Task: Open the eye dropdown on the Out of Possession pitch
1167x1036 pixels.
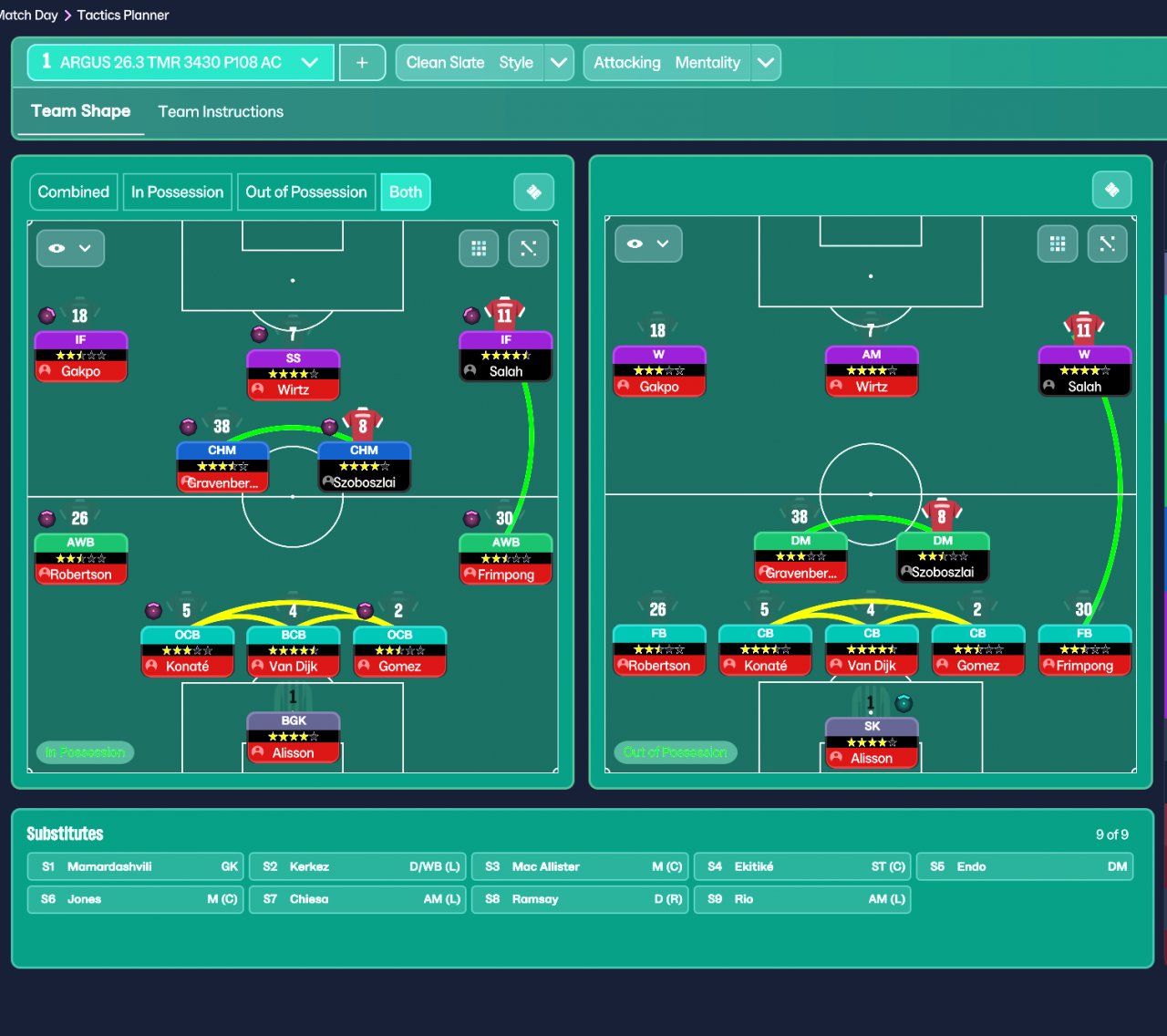Action: 648,243
